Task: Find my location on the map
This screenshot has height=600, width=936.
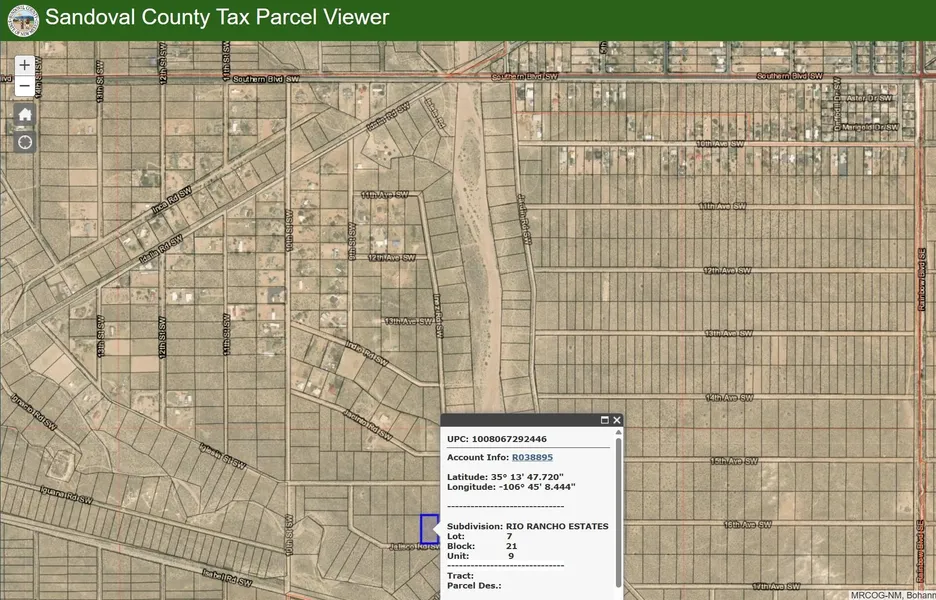Action: click(25, 142)
